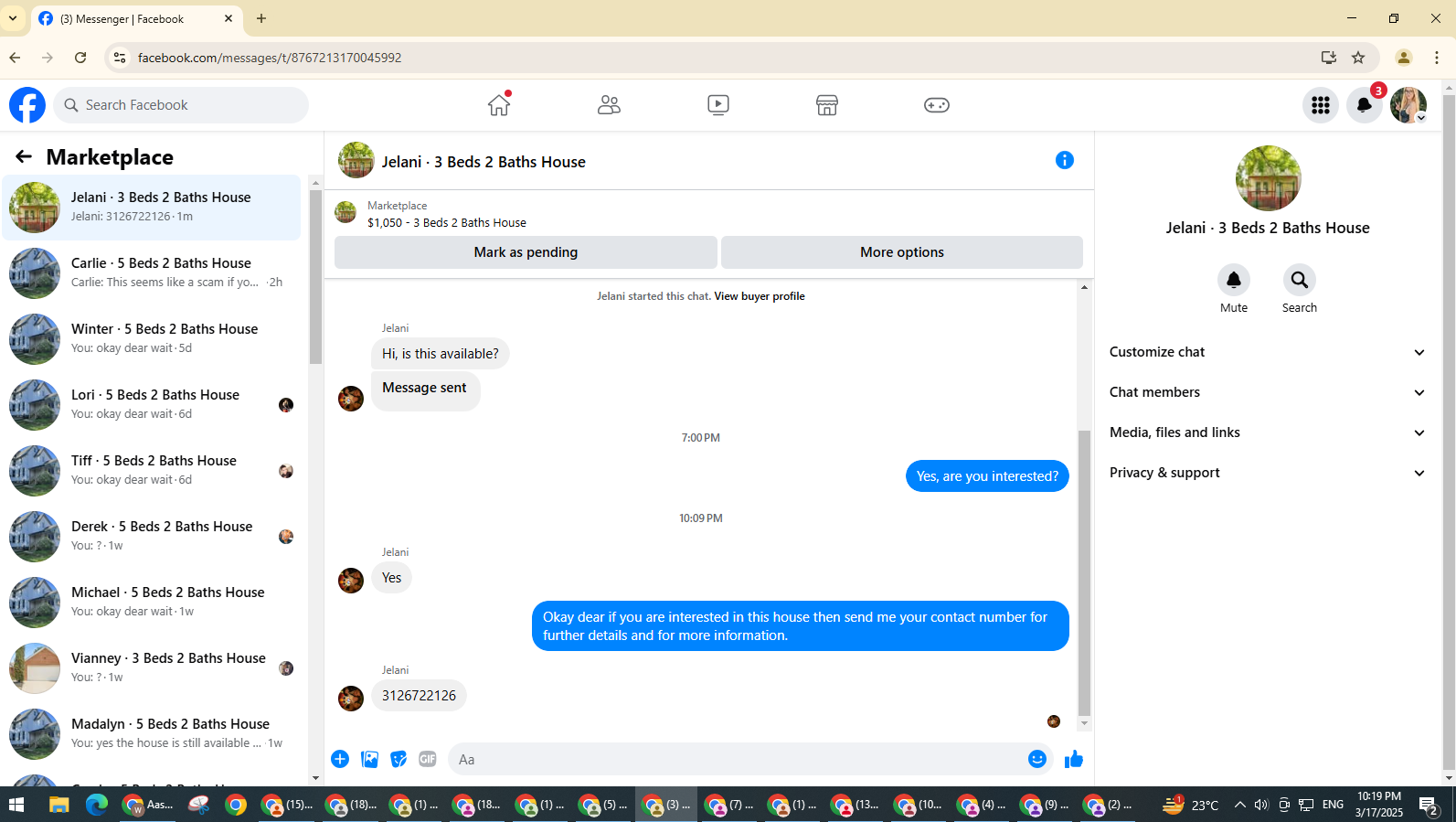The height and width of the screenshot is (822, 1456).
Task: Go to the Facebook Home feed icon
Action: coord(499,105)
